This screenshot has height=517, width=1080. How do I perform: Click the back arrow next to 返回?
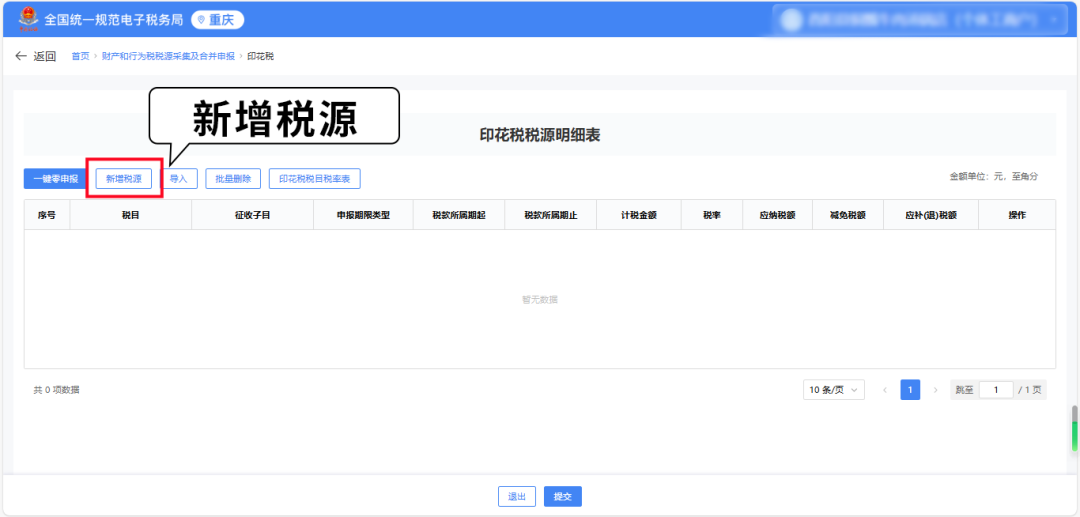(x=21, y=56)
